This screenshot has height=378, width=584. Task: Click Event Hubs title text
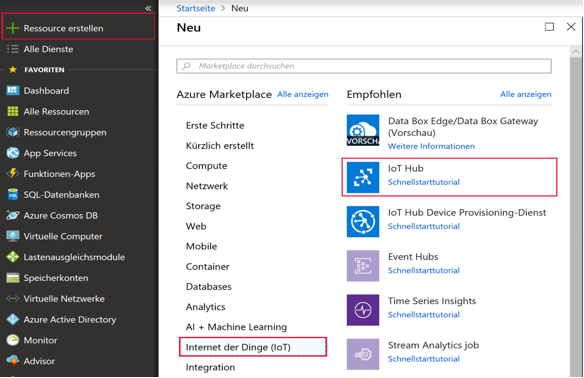click(x=413, y=257)
